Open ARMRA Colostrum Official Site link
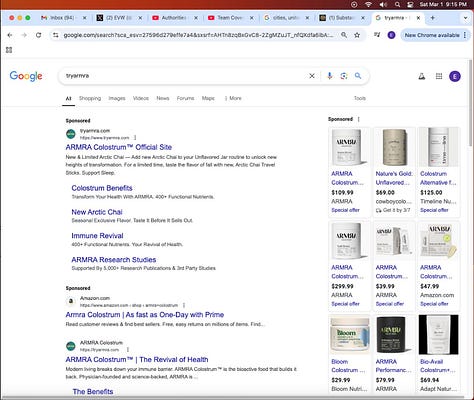 (x=119, y=147)
